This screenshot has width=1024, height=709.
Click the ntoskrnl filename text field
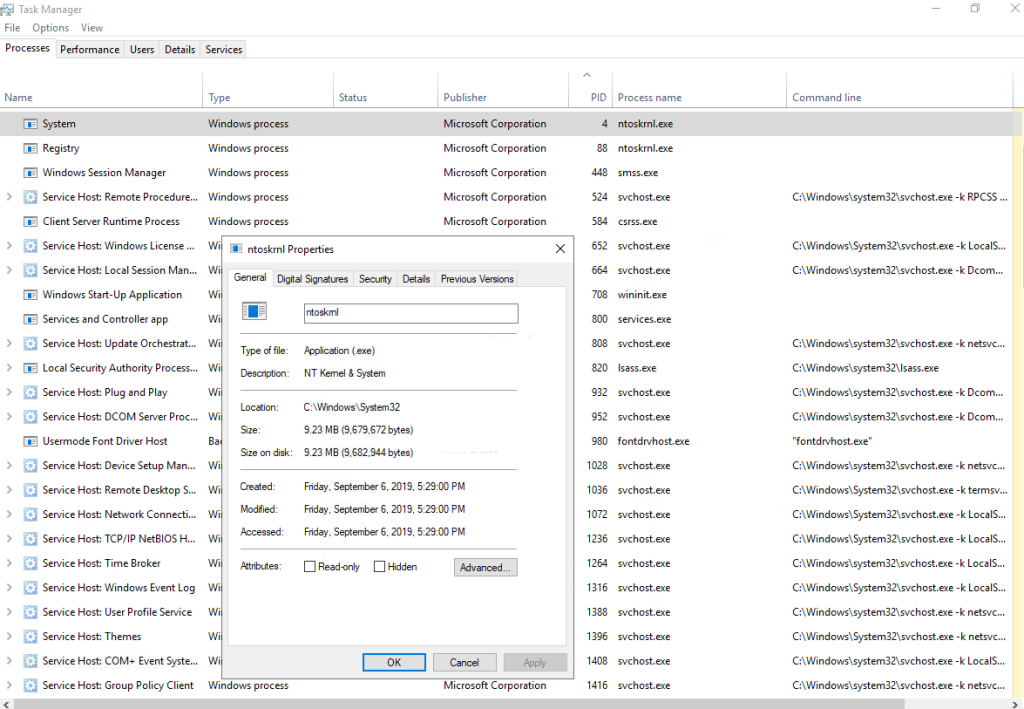[x=410, y=313]
